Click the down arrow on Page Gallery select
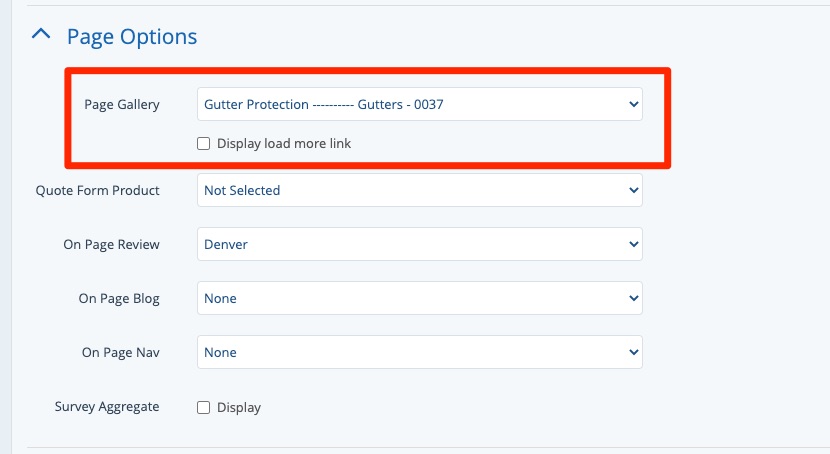The width and height of the screenshot is (830, 454). [x=631, y=104]
